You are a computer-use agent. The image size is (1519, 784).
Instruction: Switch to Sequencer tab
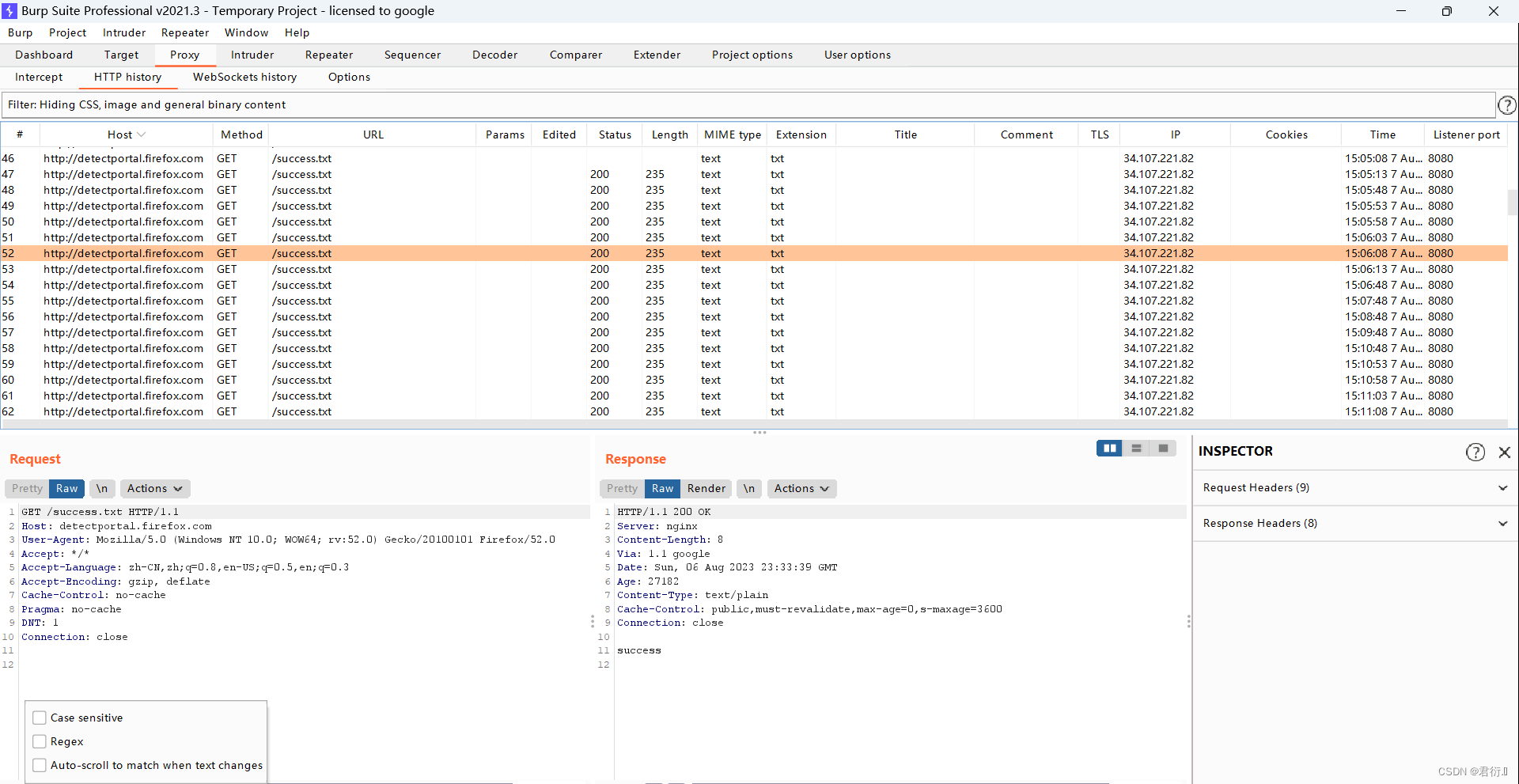(x=412, y=55)
